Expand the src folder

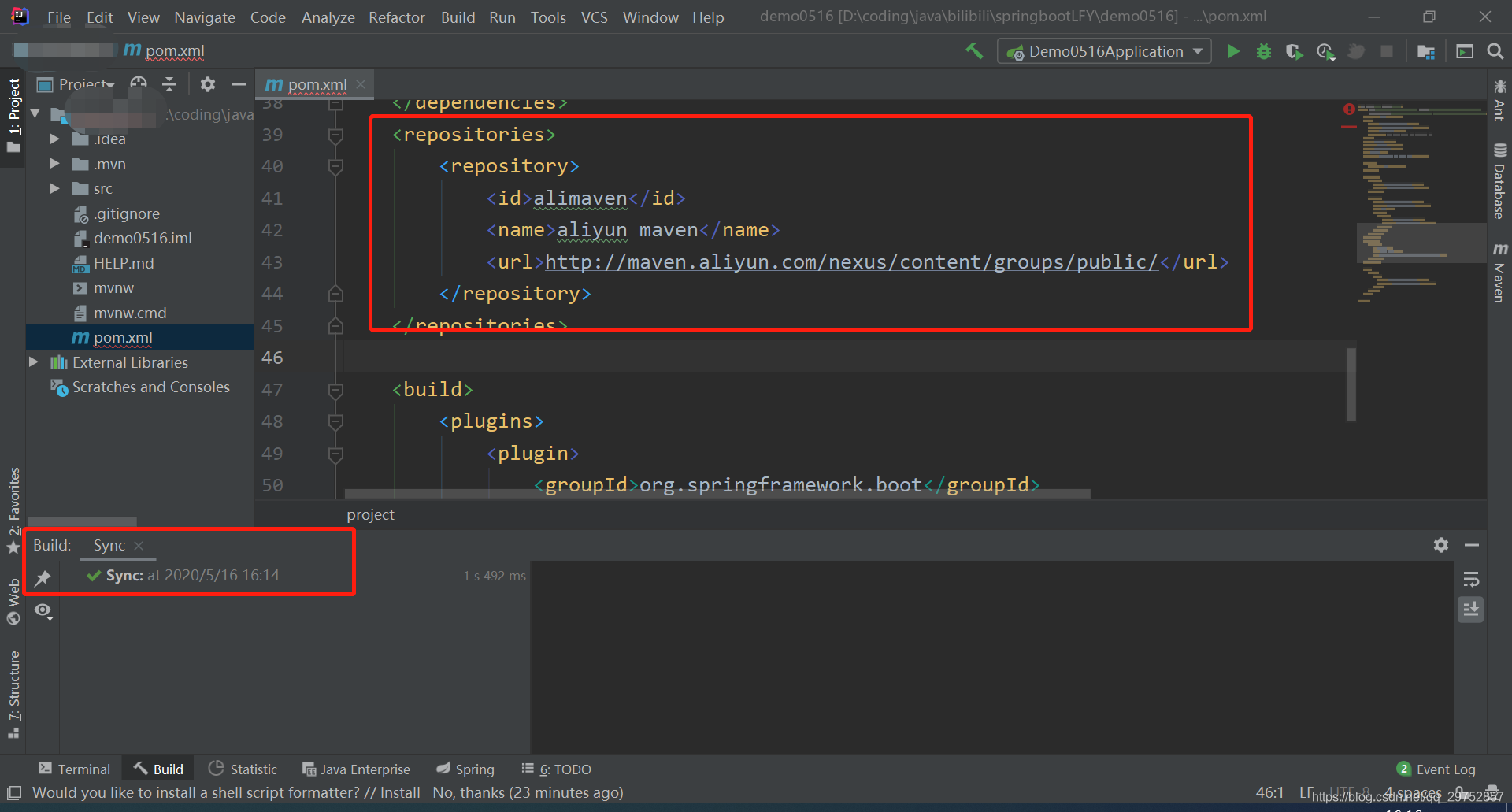tap(54, 188)
